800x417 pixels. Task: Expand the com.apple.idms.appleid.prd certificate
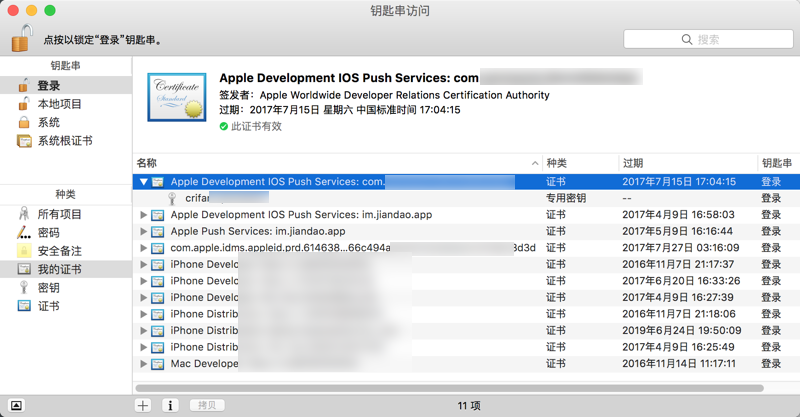(144, 248)
